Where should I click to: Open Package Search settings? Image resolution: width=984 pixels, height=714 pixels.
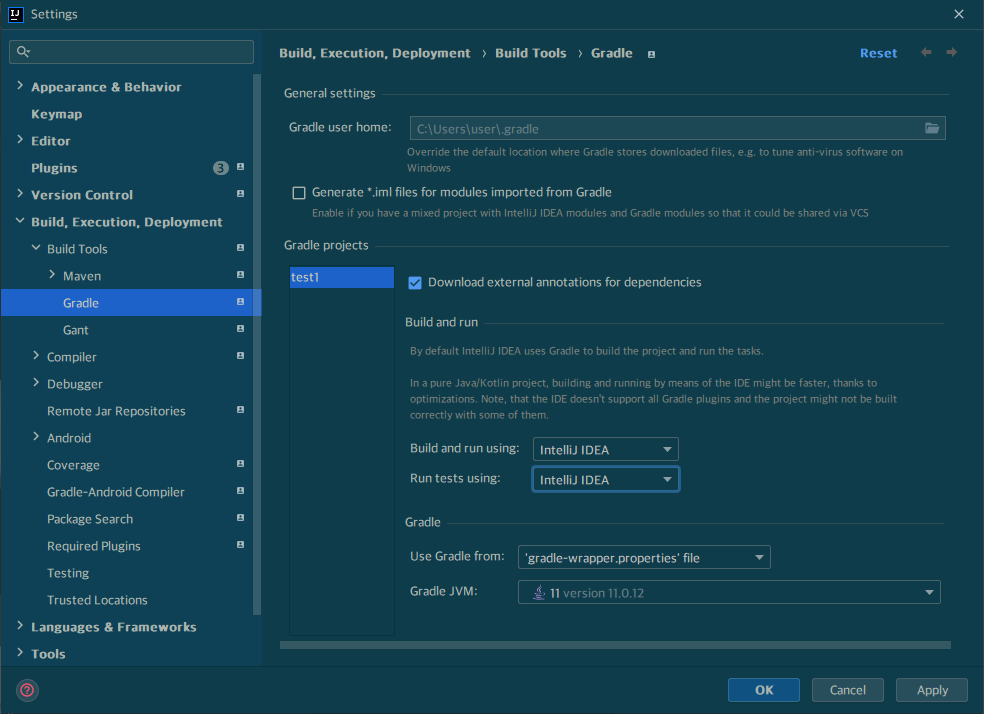click(x=90, y=518)
